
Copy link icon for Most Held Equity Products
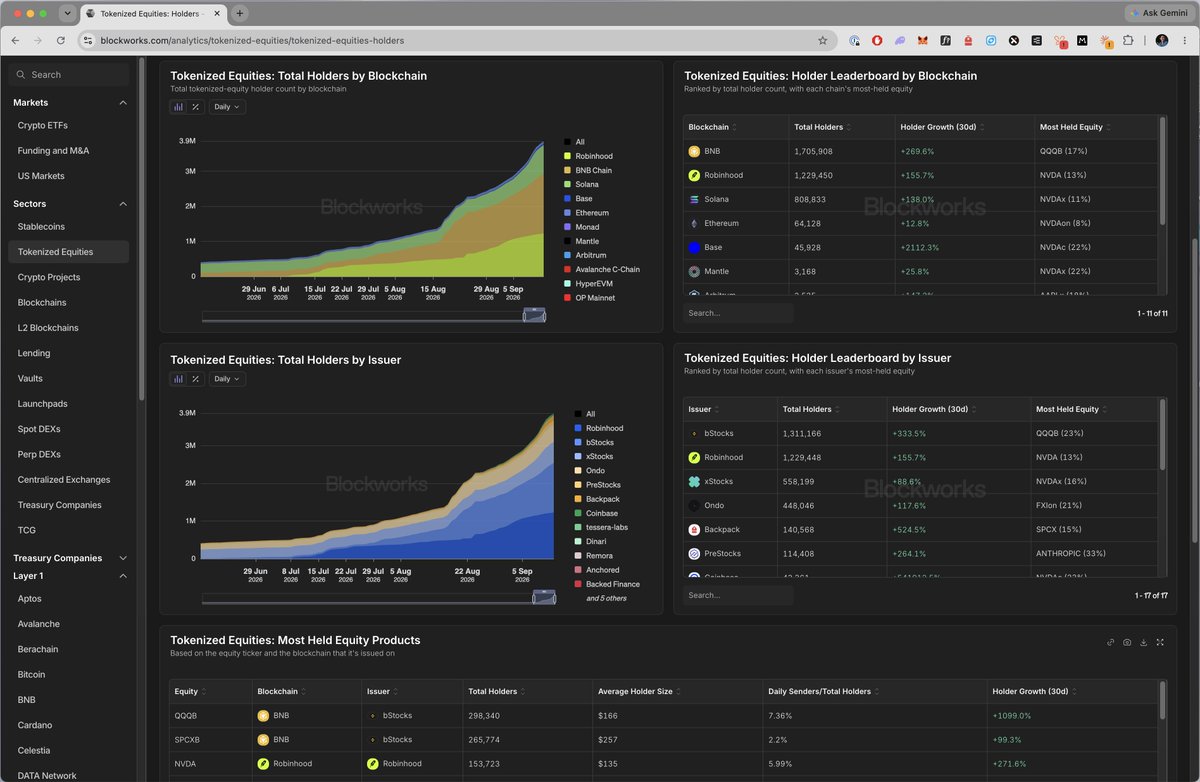pyautogui.click(x=1110, y=642)
